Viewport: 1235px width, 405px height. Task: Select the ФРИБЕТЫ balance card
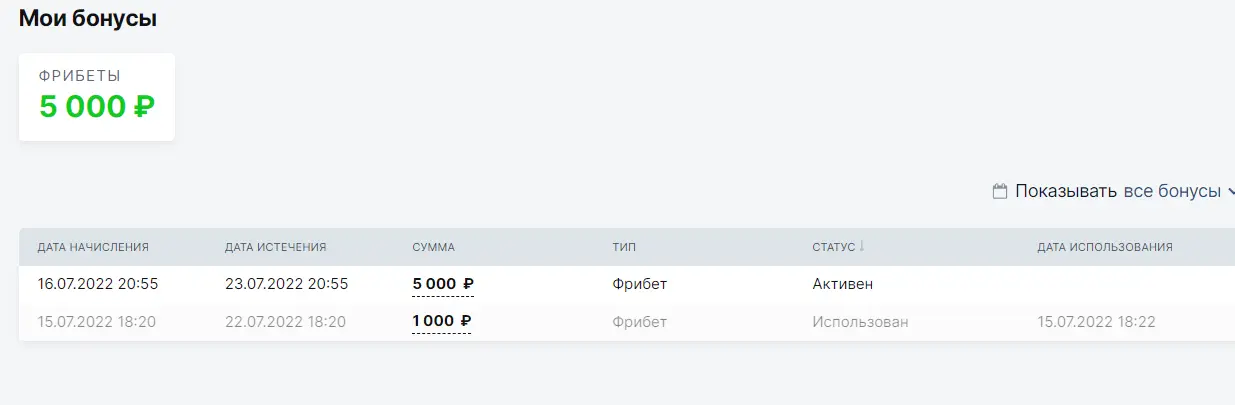pos(97,97)
